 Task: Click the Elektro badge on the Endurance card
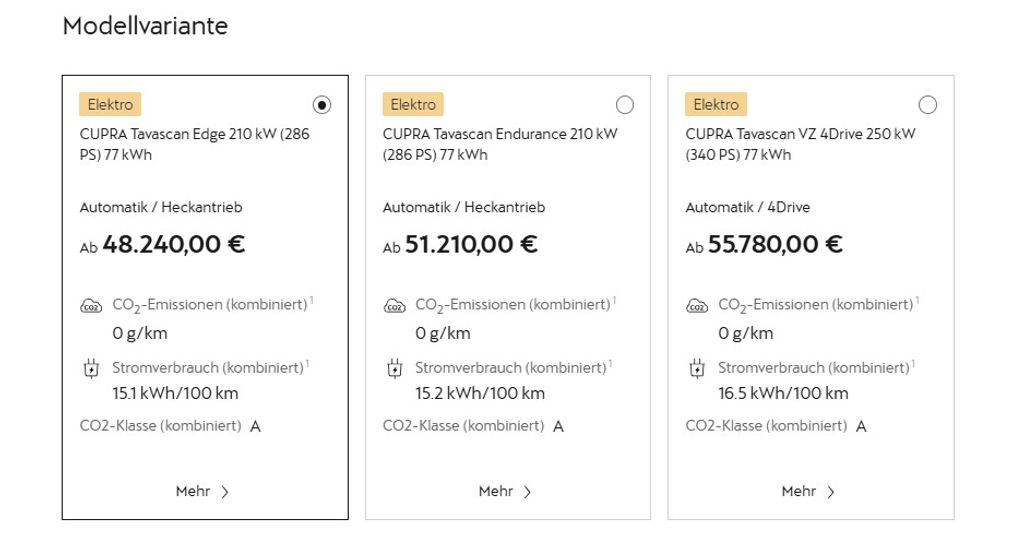(413, 105)
